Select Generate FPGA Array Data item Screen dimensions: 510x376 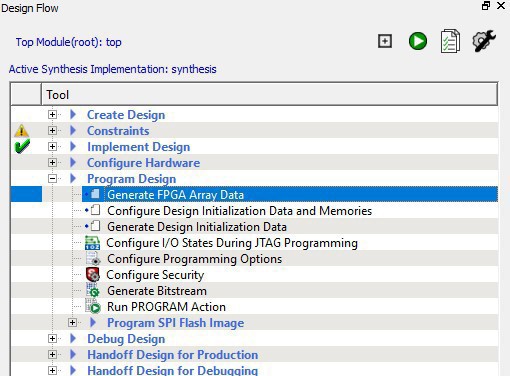click(175, 195)
